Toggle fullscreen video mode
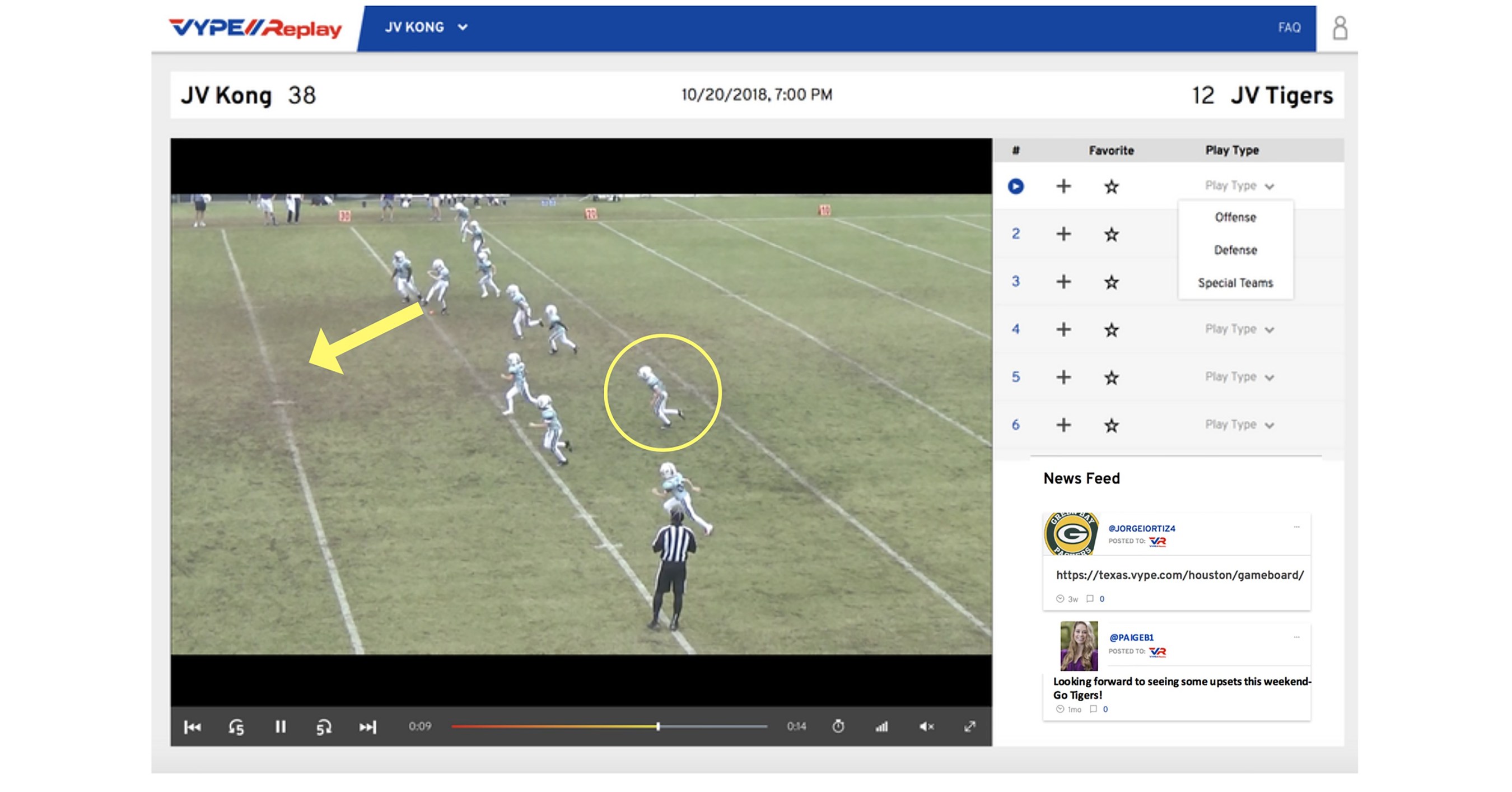The image size is (1512, 792). coord(972,727)
